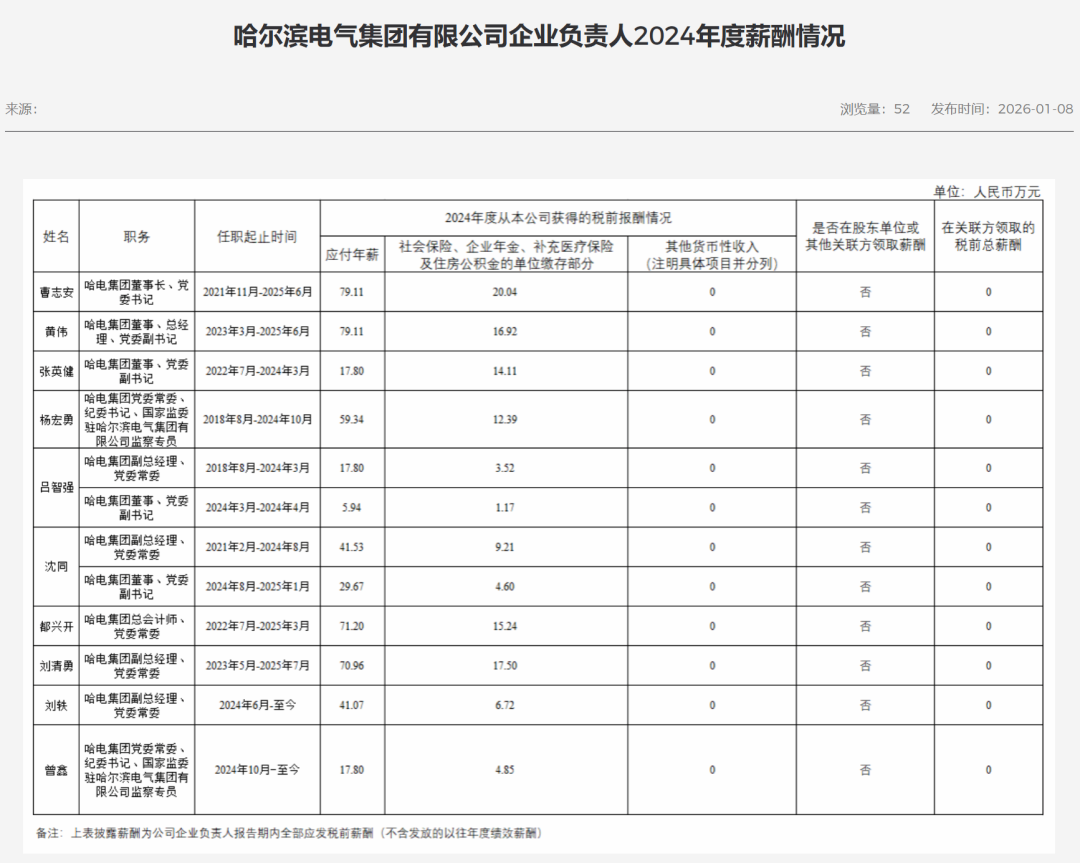The image size is (1080, 863).
Task: Click the 浏览量 view count text
Action: [x=874, y=109]
